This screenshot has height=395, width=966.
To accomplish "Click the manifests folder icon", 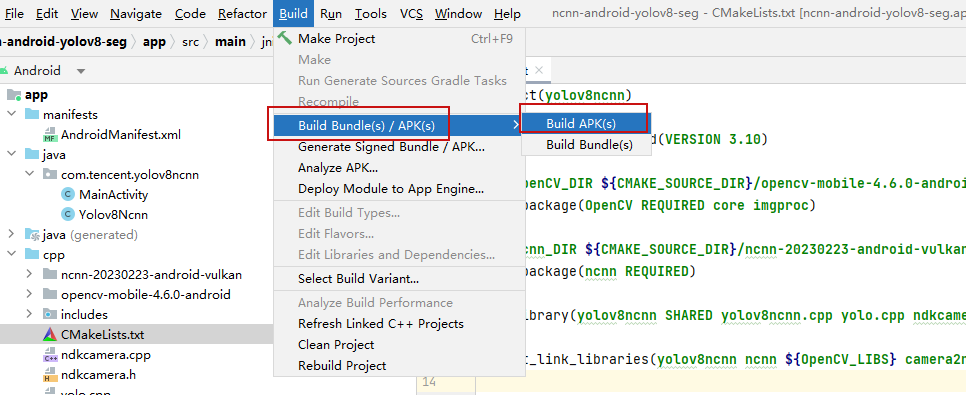I will click(x=31, y=115).
